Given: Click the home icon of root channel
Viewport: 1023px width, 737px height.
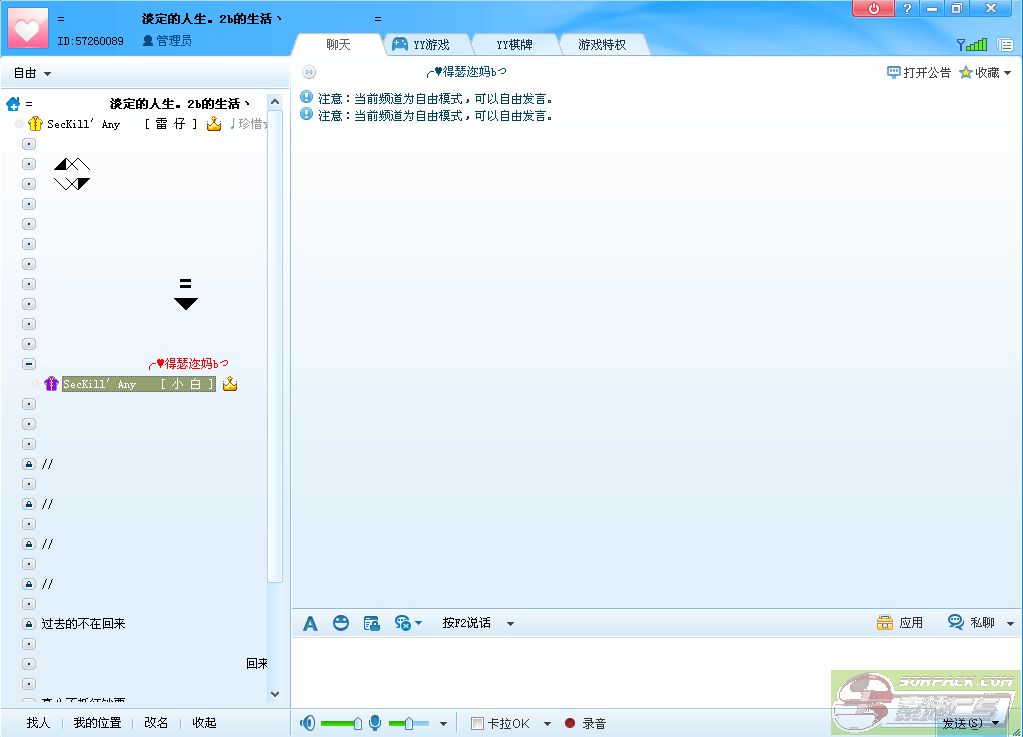Looking at the screenshot, I should (13, 104).
